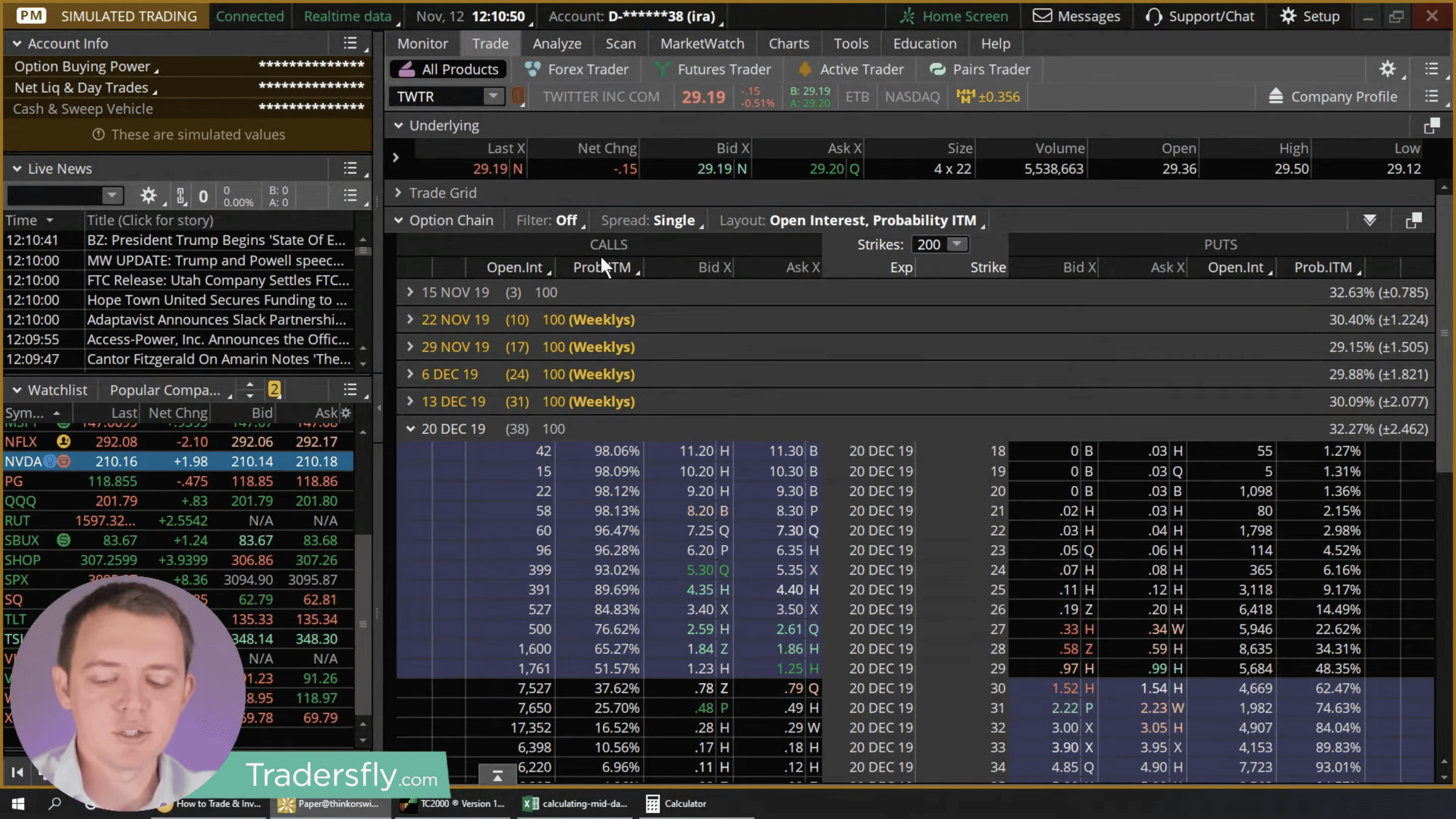Open Support/Chat headset
Image resolution: width=1456 pixels, height=819 pixels.
(1200, 16)
